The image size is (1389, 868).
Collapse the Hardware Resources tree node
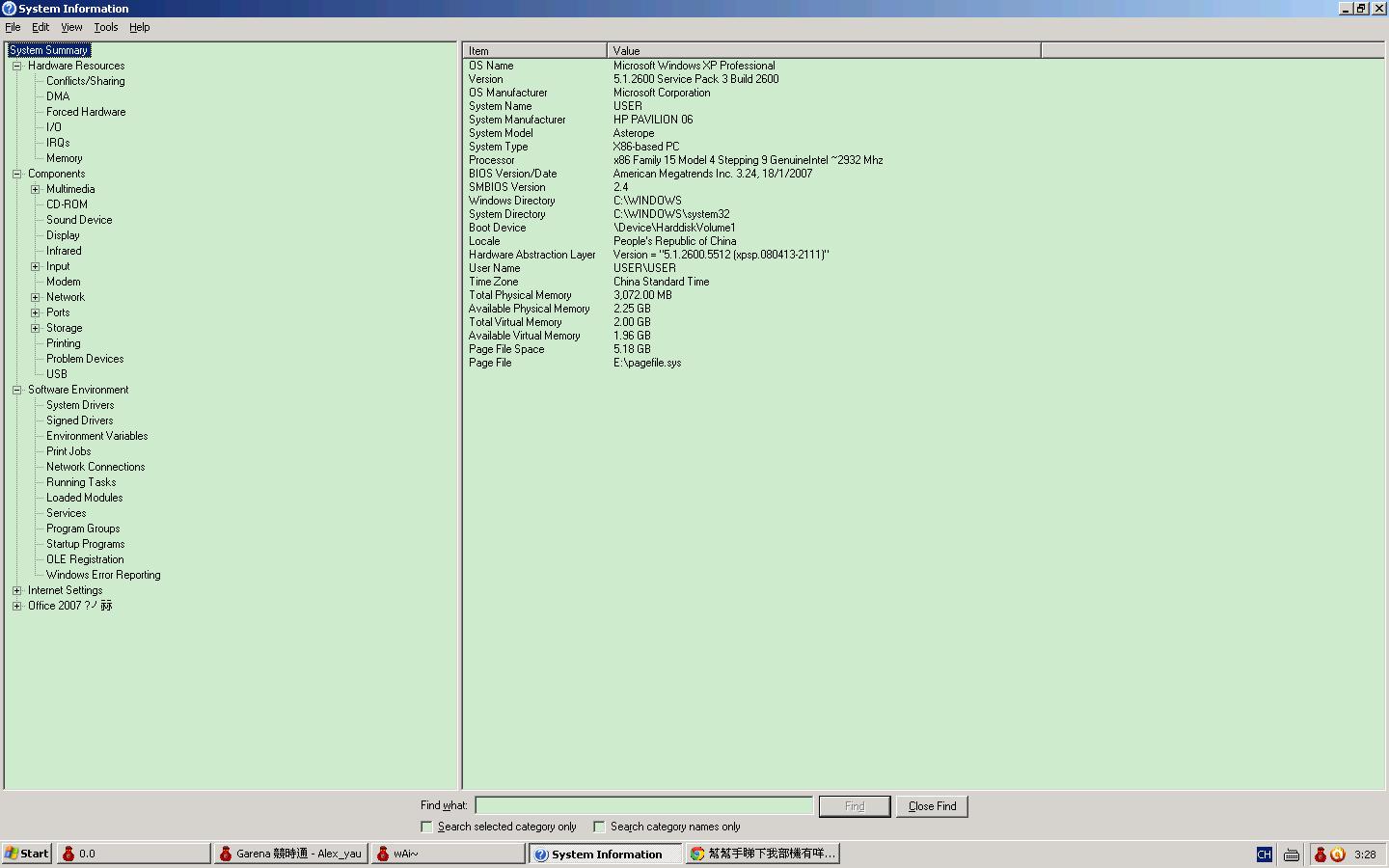16,66
